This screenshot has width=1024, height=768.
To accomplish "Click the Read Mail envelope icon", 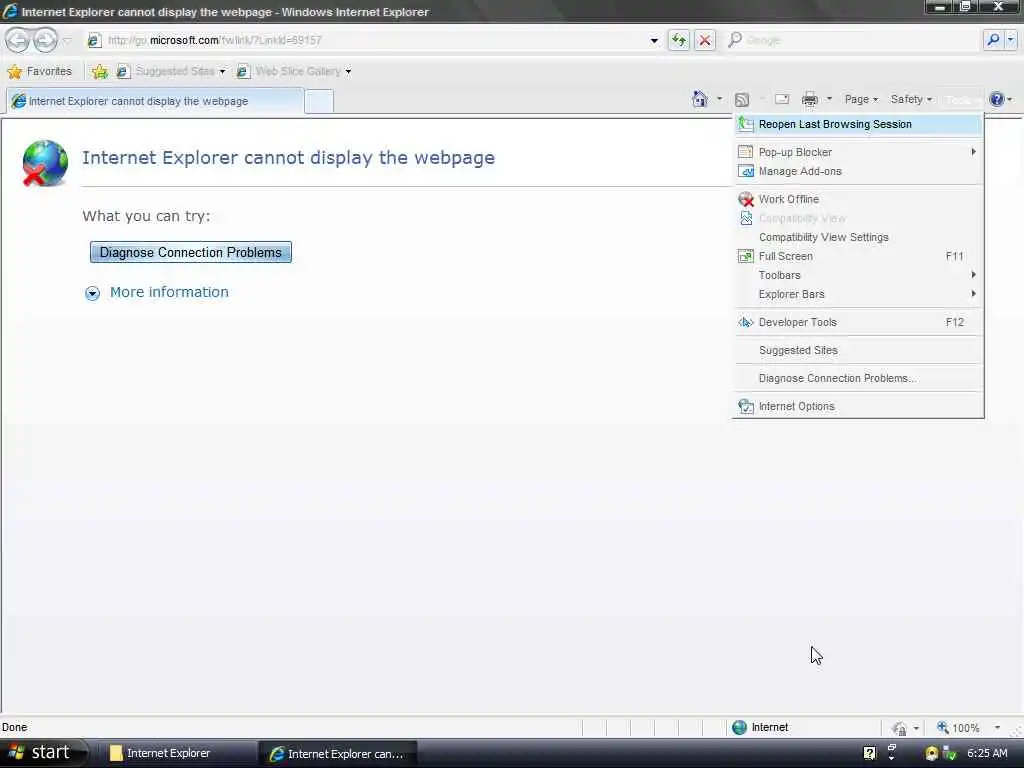I will 782,99.
